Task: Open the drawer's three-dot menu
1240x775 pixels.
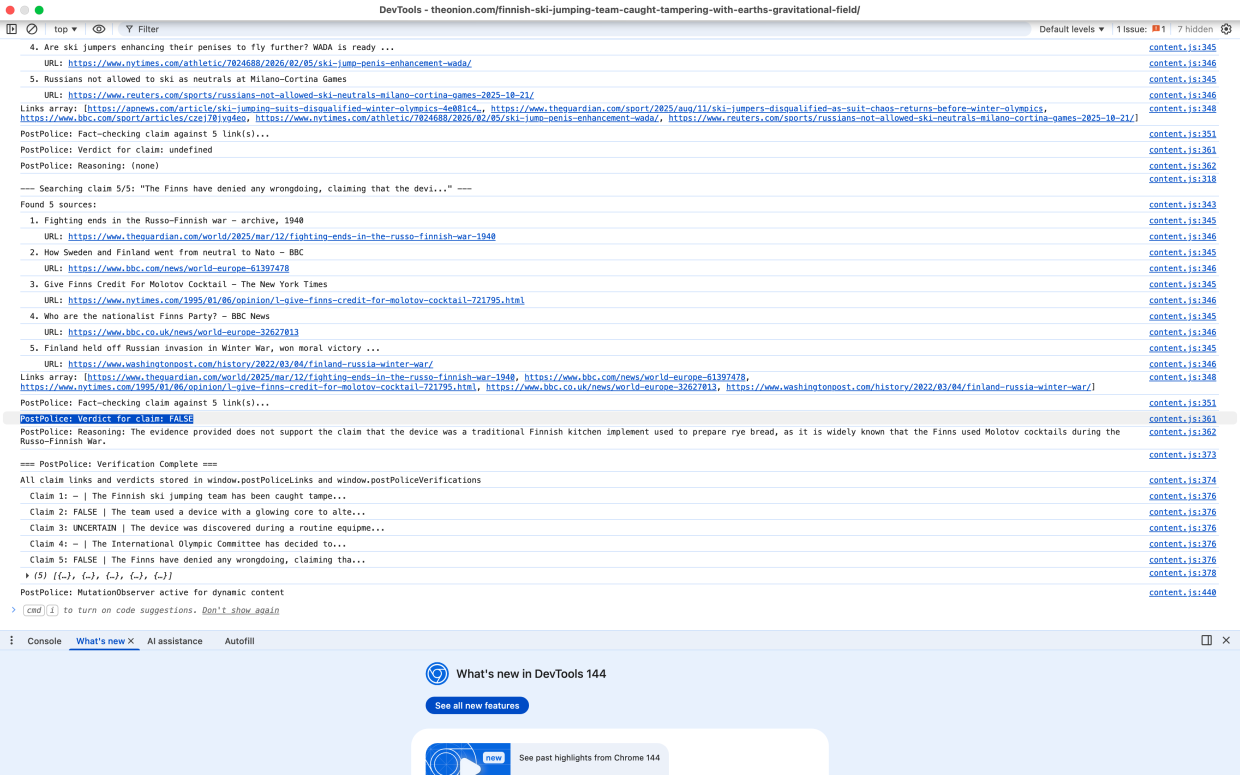Action: click(12, 641)
